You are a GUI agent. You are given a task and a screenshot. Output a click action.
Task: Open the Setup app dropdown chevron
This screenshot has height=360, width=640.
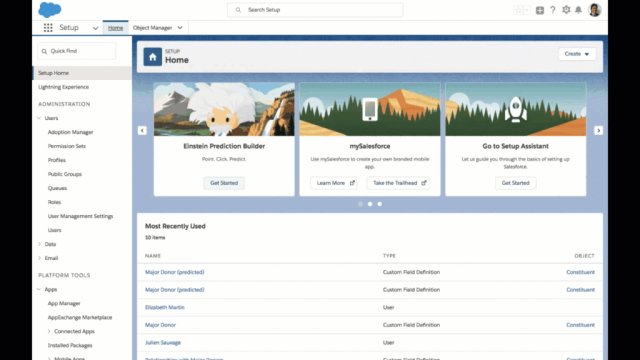[95, 28]
